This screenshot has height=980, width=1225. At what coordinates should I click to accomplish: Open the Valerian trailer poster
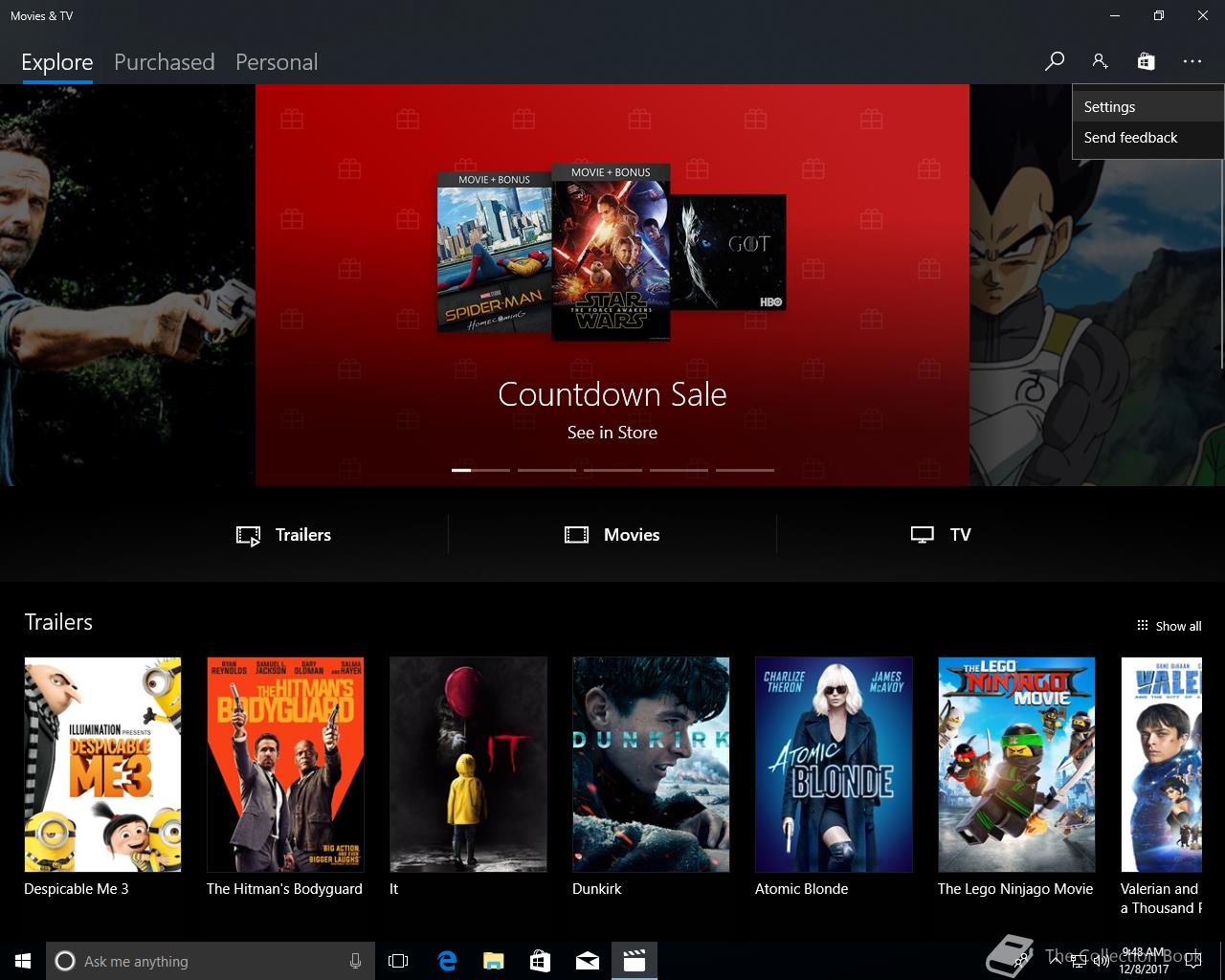pos(1162,764)
